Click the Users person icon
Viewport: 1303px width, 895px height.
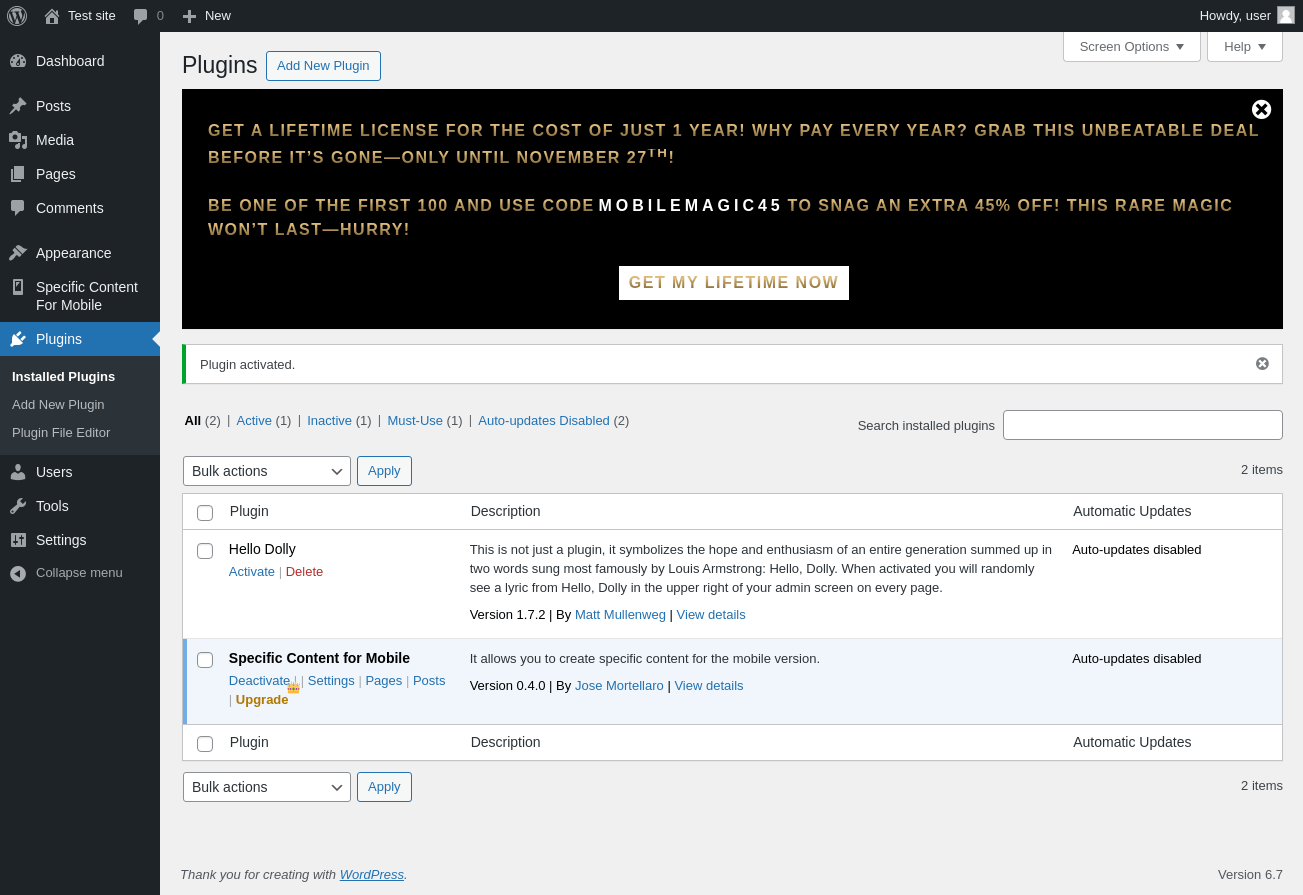pyautogui.click(x=18, y=472)
